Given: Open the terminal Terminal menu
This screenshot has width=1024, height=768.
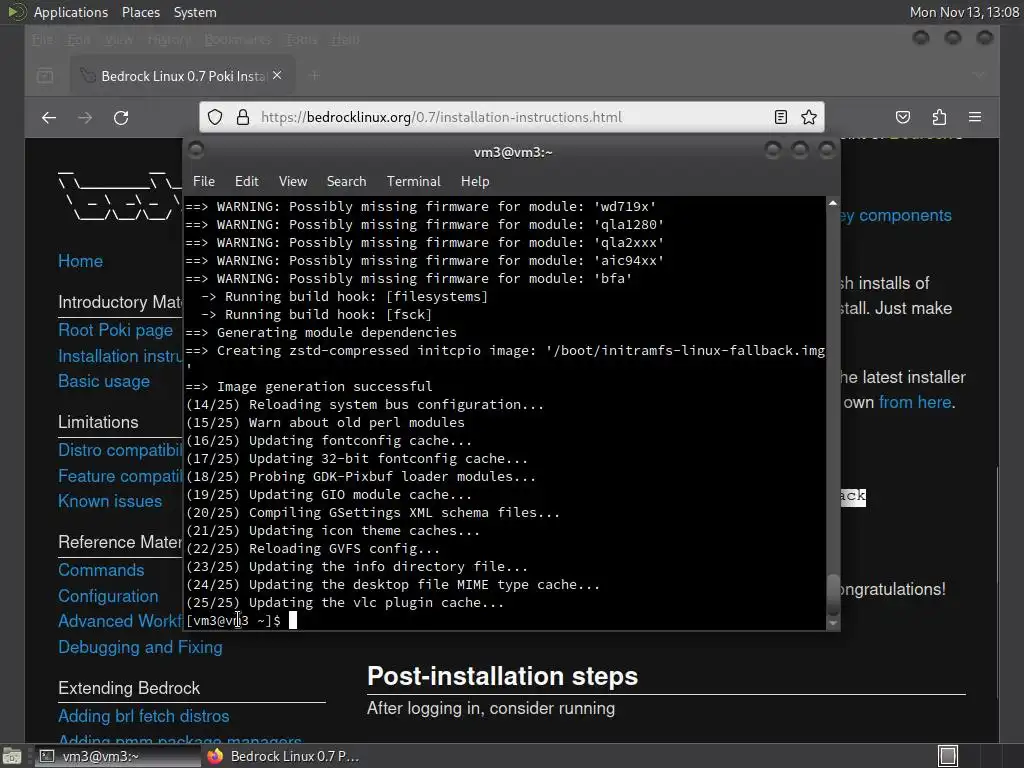Looking at the screenshot, I should 413,182.
